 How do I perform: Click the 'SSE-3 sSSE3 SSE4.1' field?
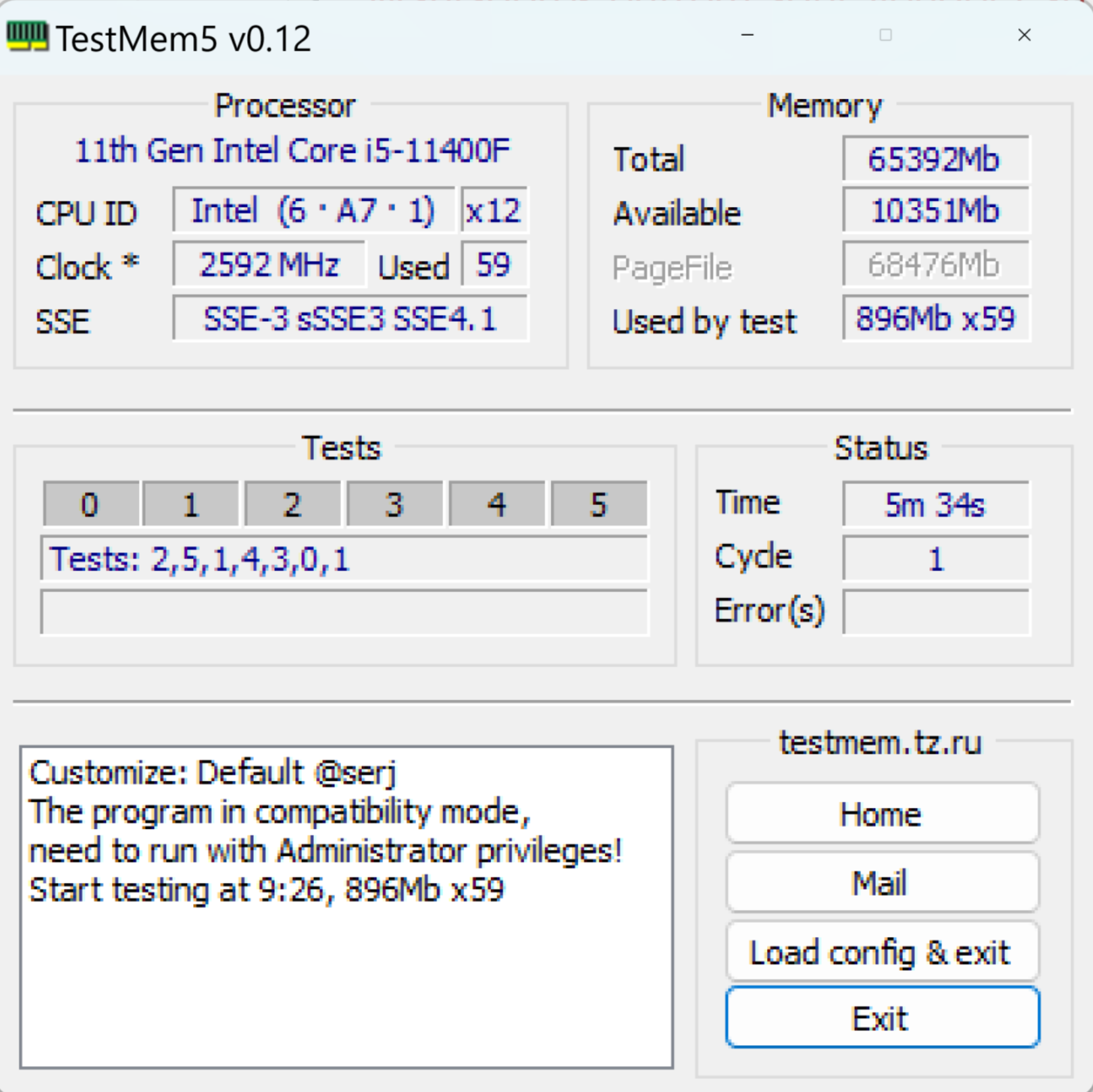click(351, 318)
